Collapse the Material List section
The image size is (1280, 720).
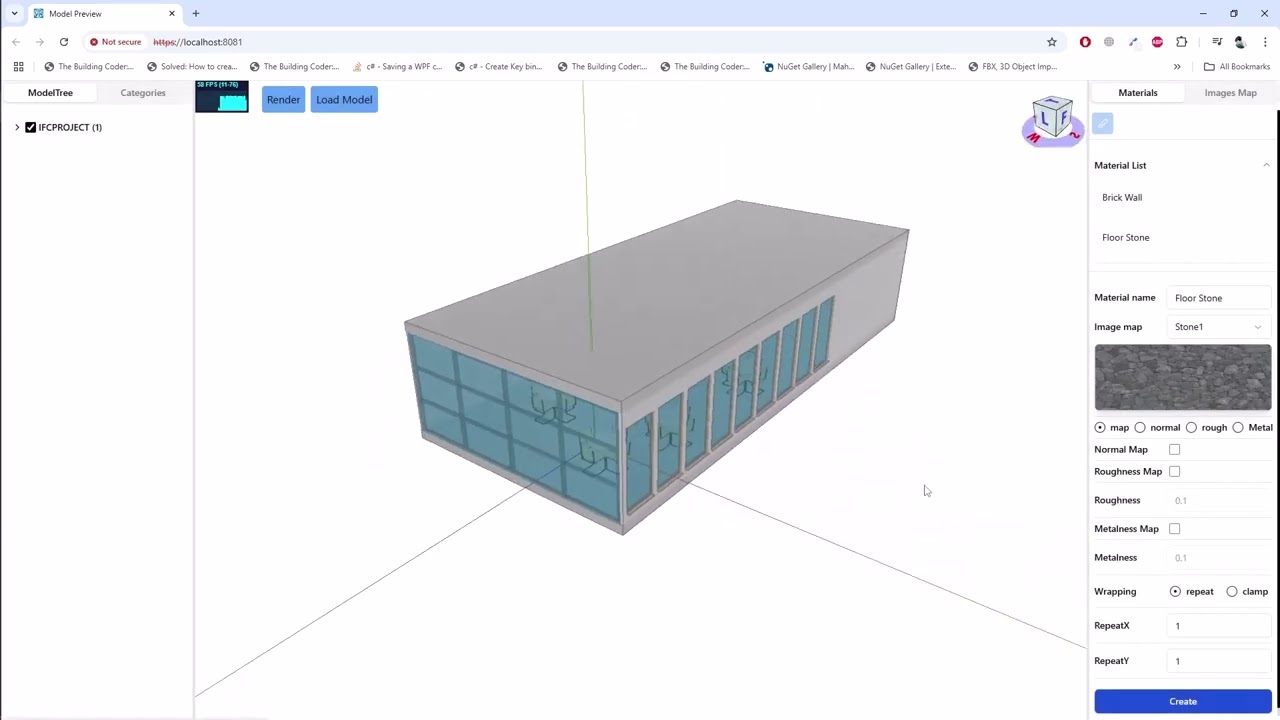click(1266, 165)
